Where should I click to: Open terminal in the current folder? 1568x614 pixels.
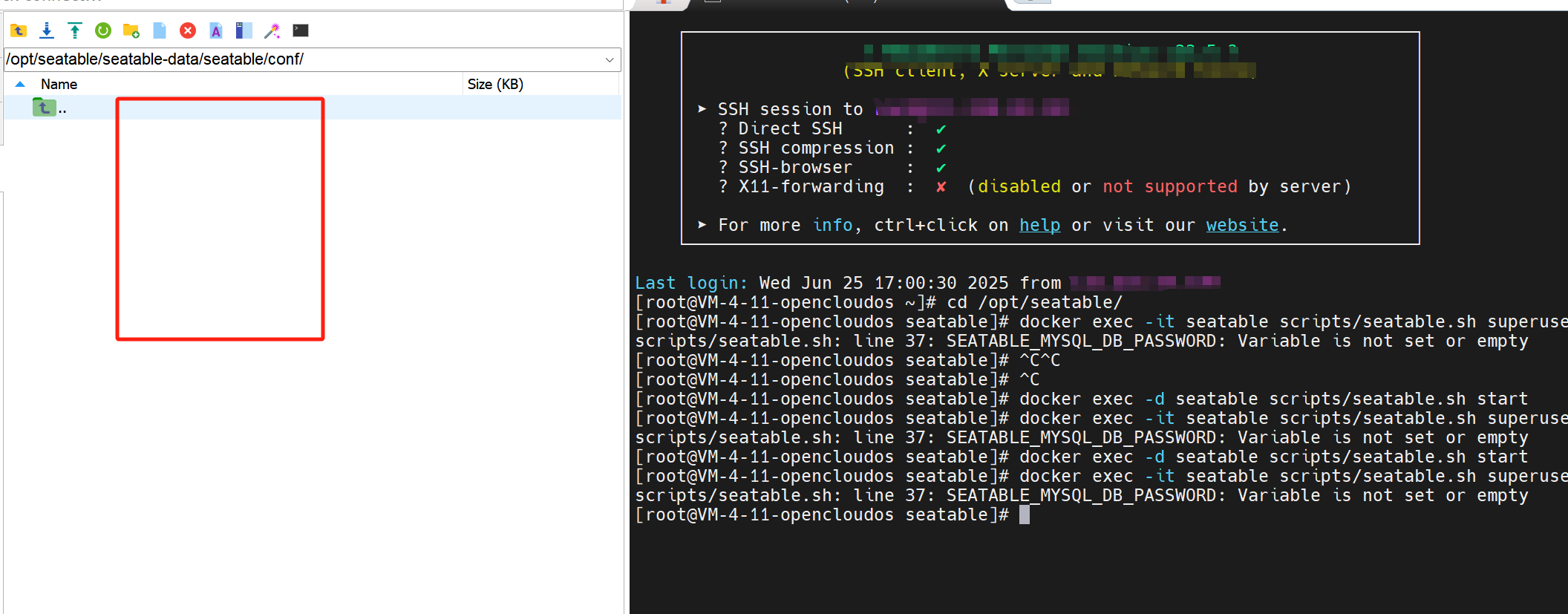301,30
